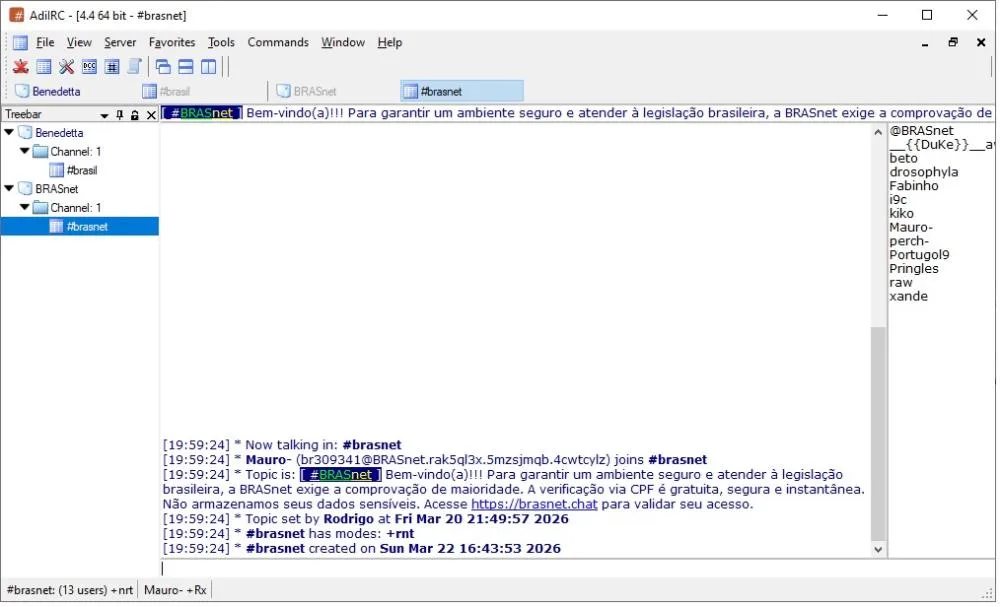Select the Disconnect icon on the toolbar
Image resolution: width=1000 pixels, height=607 pixels.
pos(19,67)
